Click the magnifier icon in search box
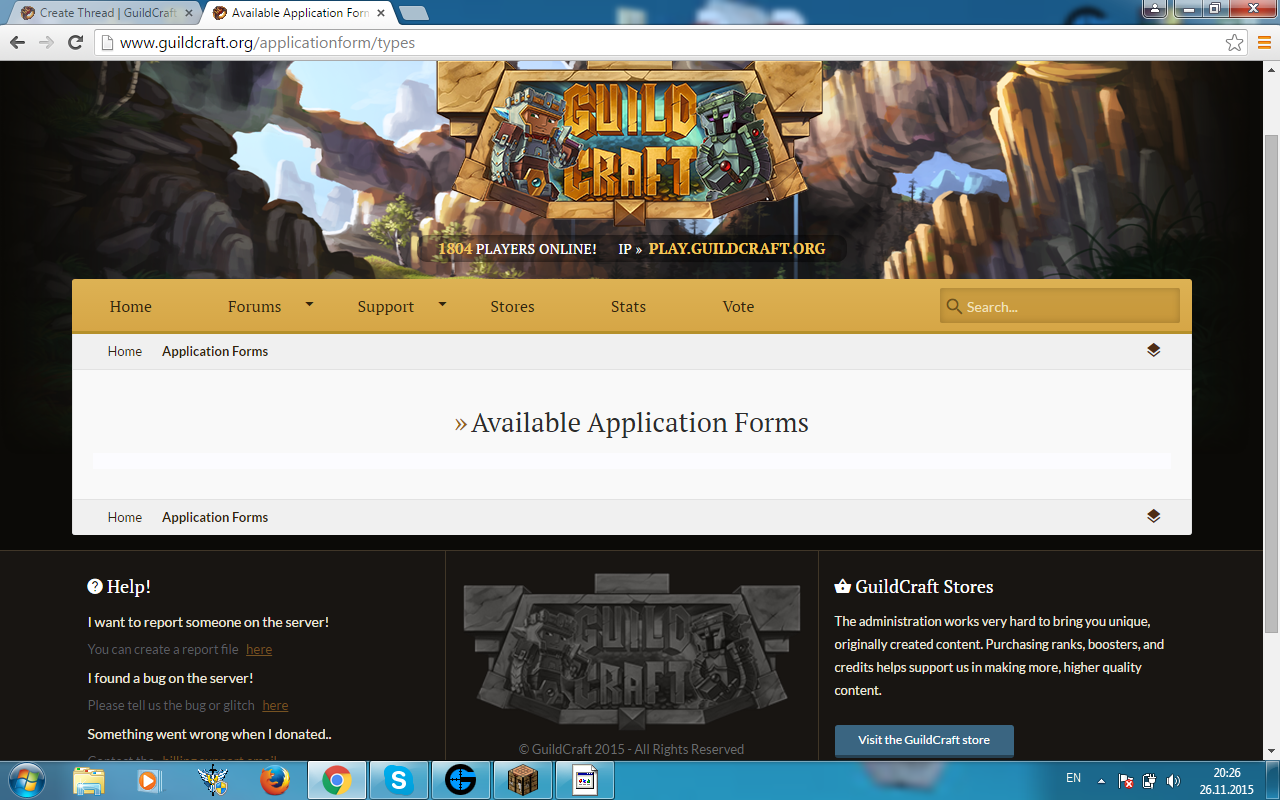The width and height of the screenshot is (1280, 800). pyautogui.click(x=954, y=306)
